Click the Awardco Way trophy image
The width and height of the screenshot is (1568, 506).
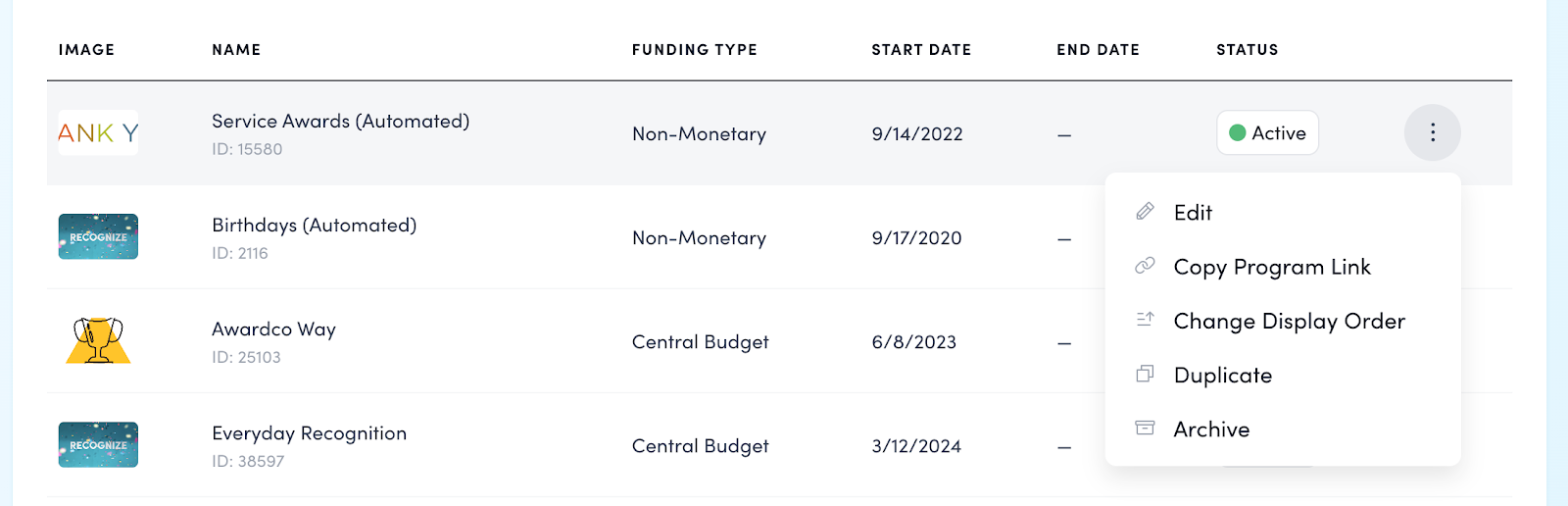point(98,340)
